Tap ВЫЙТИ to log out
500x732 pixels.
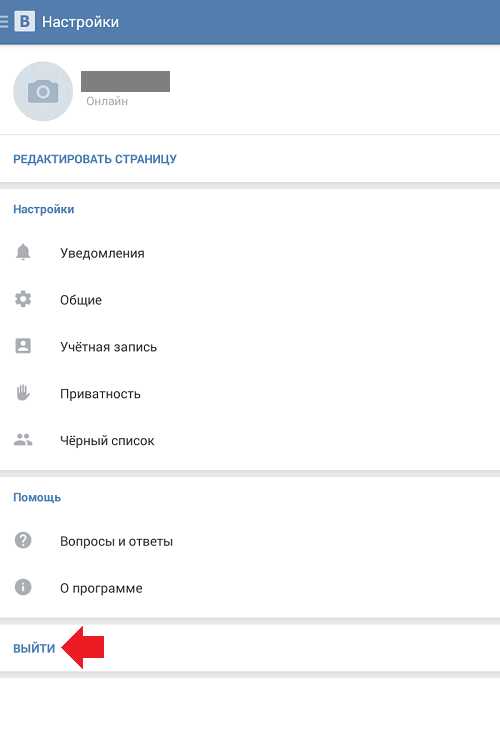[x=34, y=648]
